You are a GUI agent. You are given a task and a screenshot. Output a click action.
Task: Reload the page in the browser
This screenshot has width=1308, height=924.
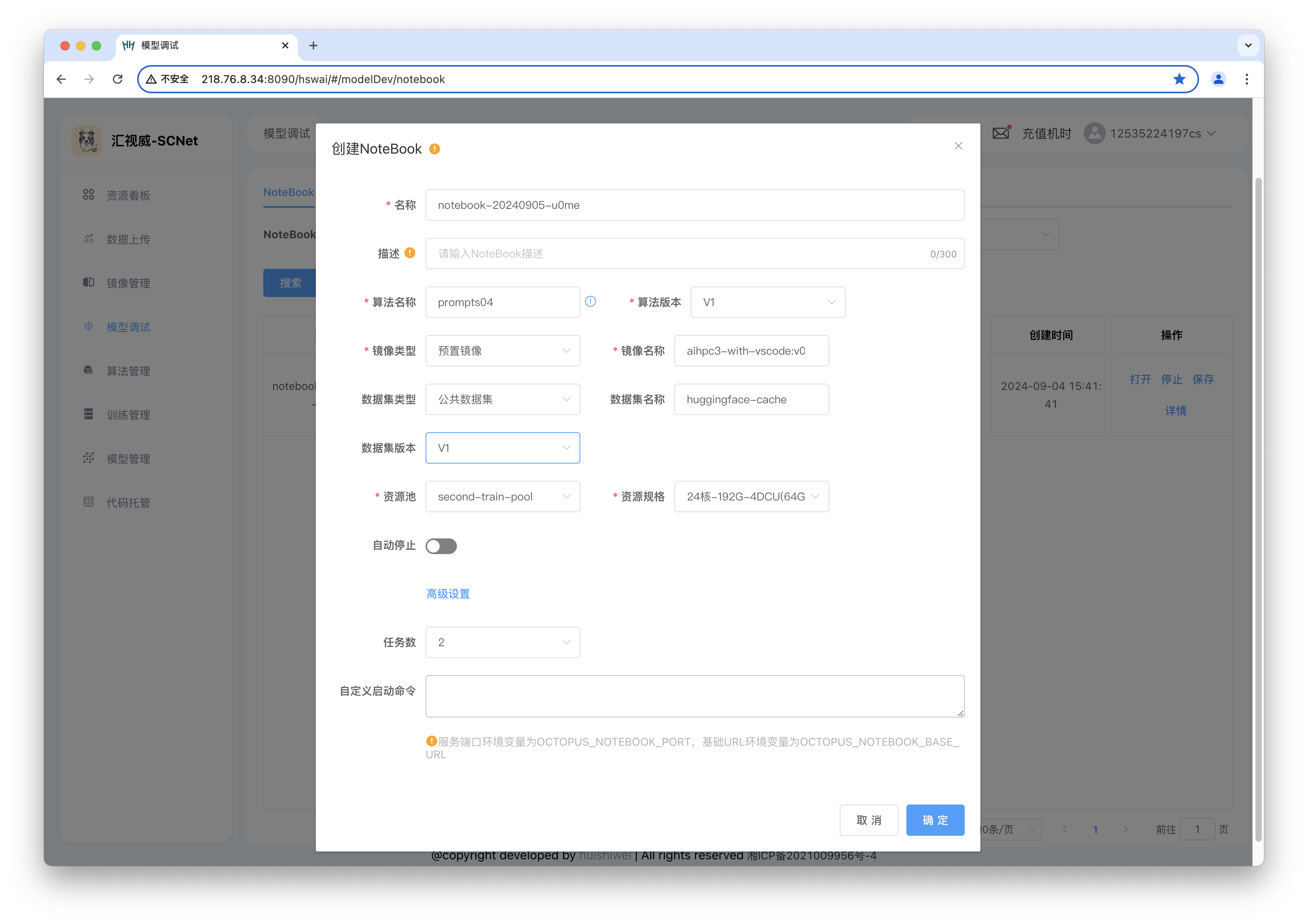[x=118, y=79]
